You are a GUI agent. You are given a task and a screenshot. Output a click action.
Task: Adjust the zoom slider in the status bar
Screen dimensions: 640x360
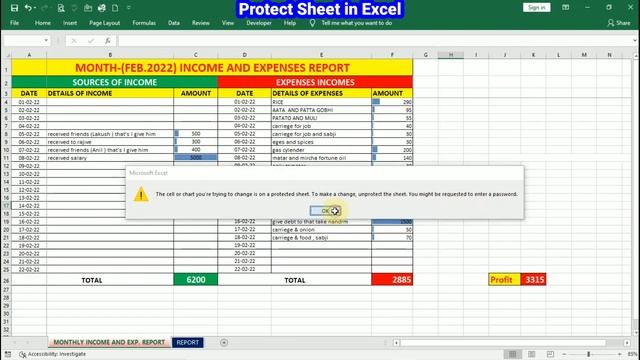coord(589,354)
